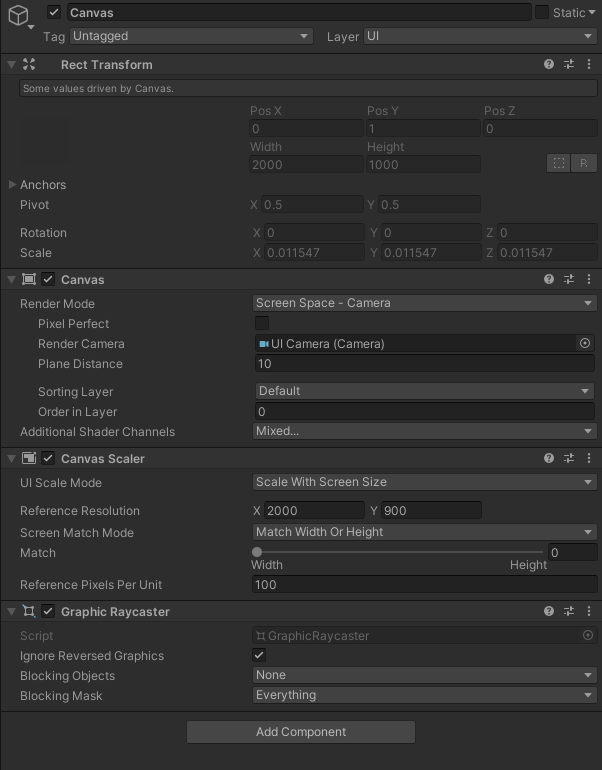Toggle the Static checkbox
Image resolution: width=602 pixels, height=770 pixels.
pyautogui.click(x=542, y=12)
